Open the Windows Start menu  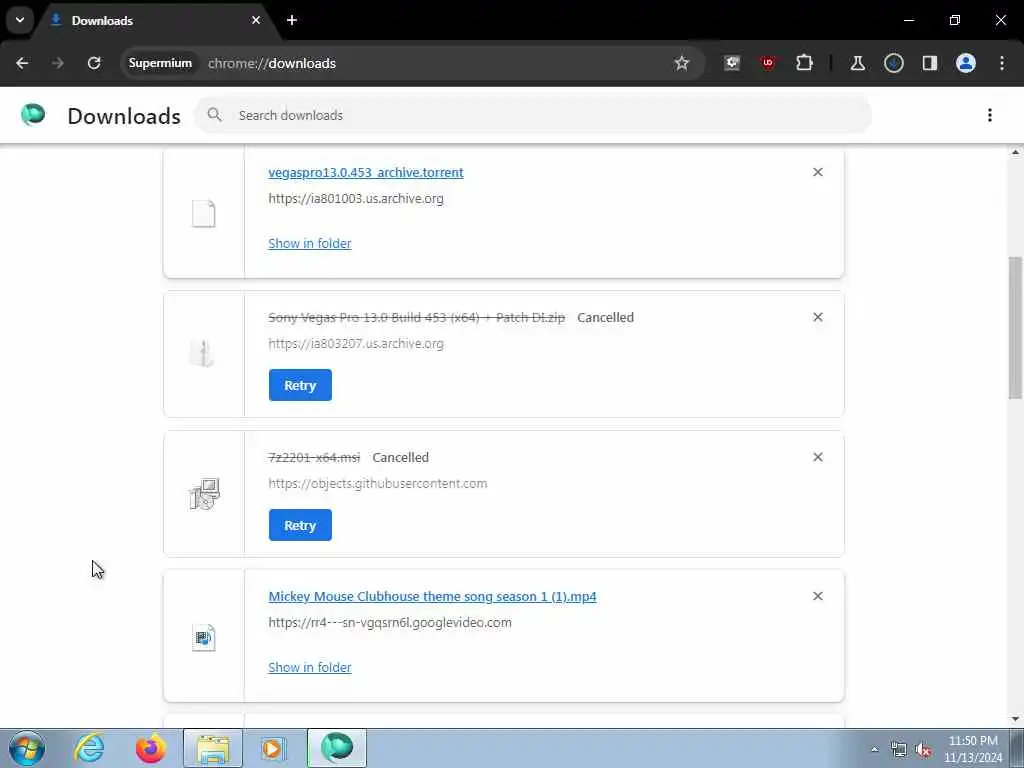pyautogui.click(x=27, y=748)
